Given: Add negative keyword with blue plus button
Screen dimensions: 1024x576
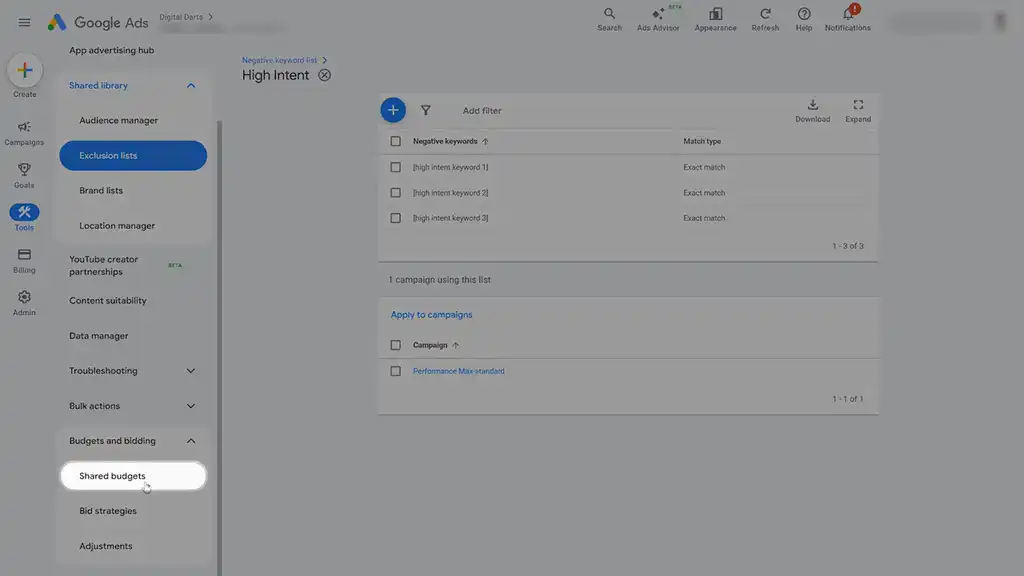Looking at the screenshot, I should coord(393,110).
